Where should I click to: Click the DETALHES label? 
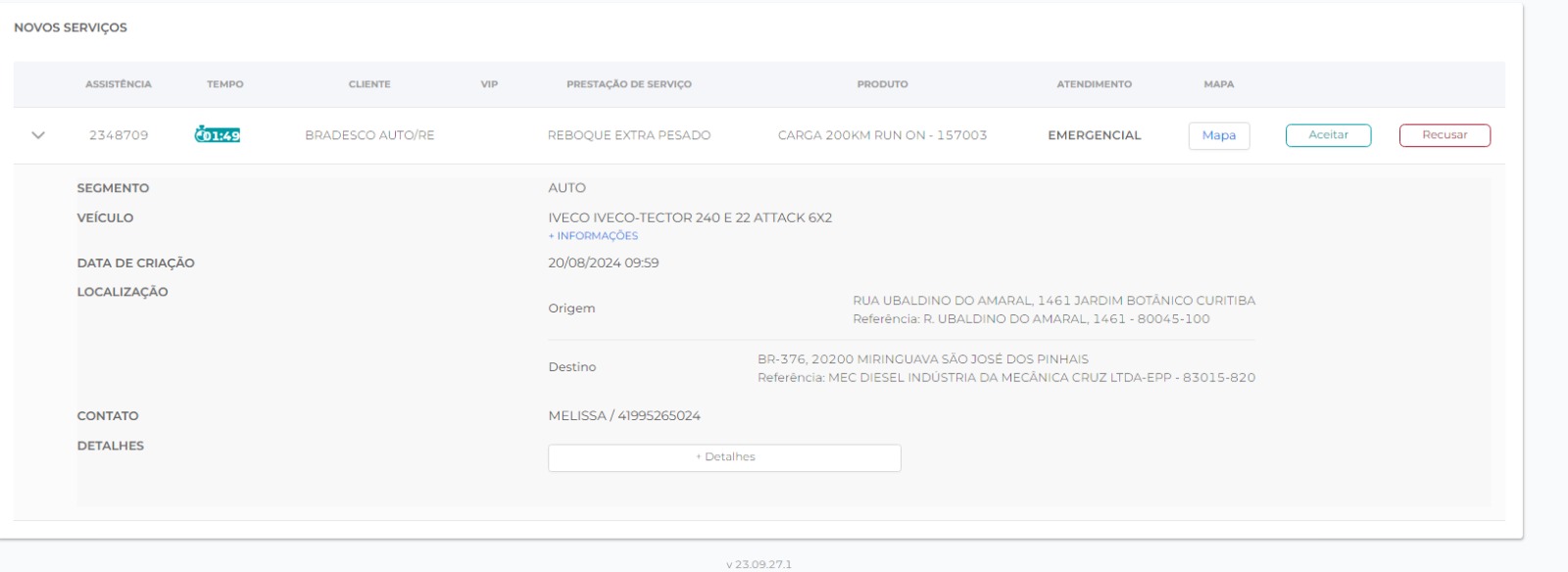(111, 446)
